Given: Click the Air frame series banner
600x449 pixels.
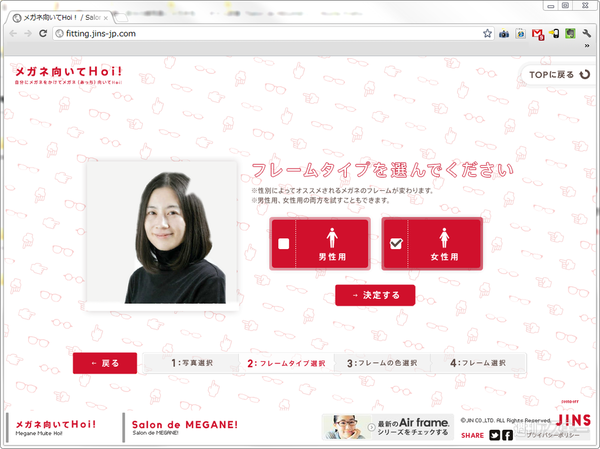Looking at the screenshot, I should [388, 427].
